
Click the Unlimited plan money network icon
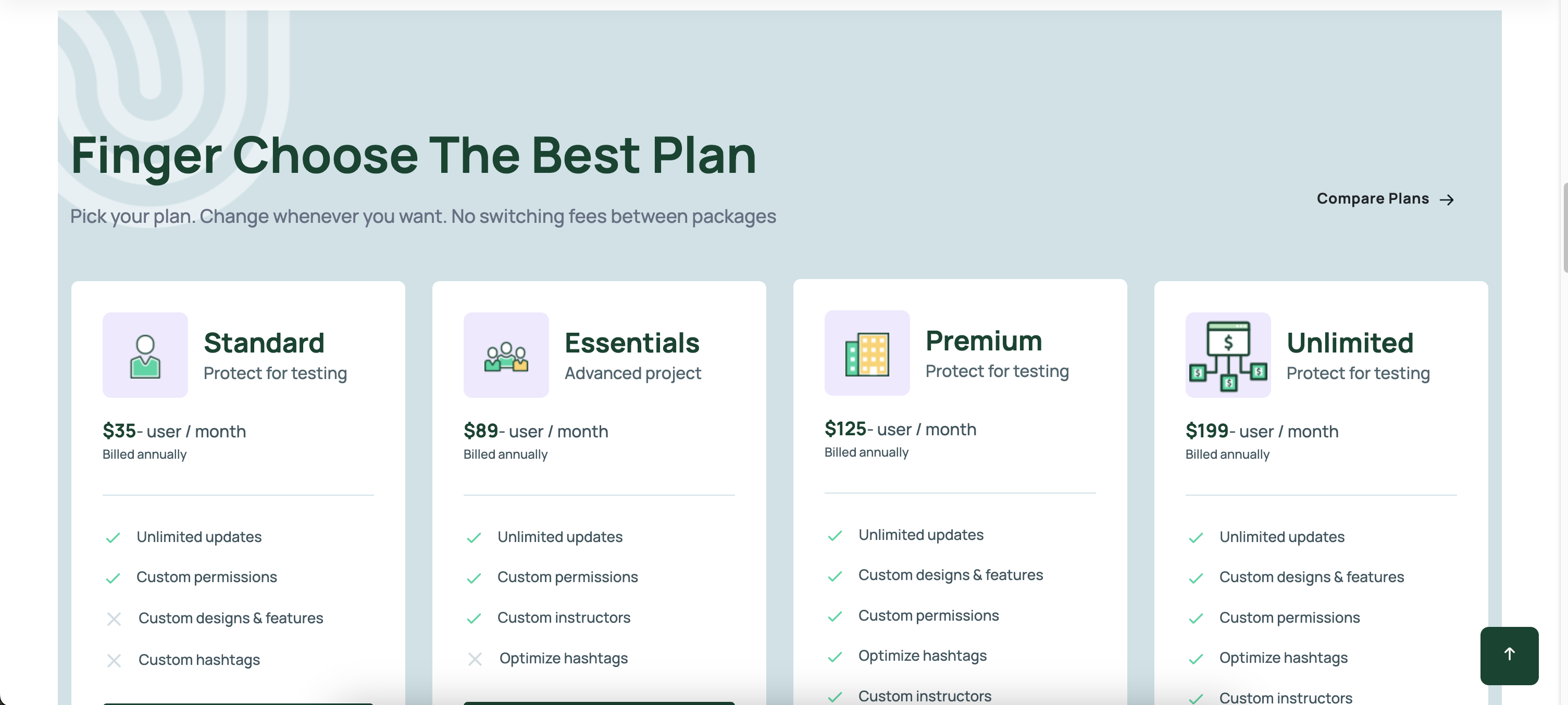[x=1228, y=355]
